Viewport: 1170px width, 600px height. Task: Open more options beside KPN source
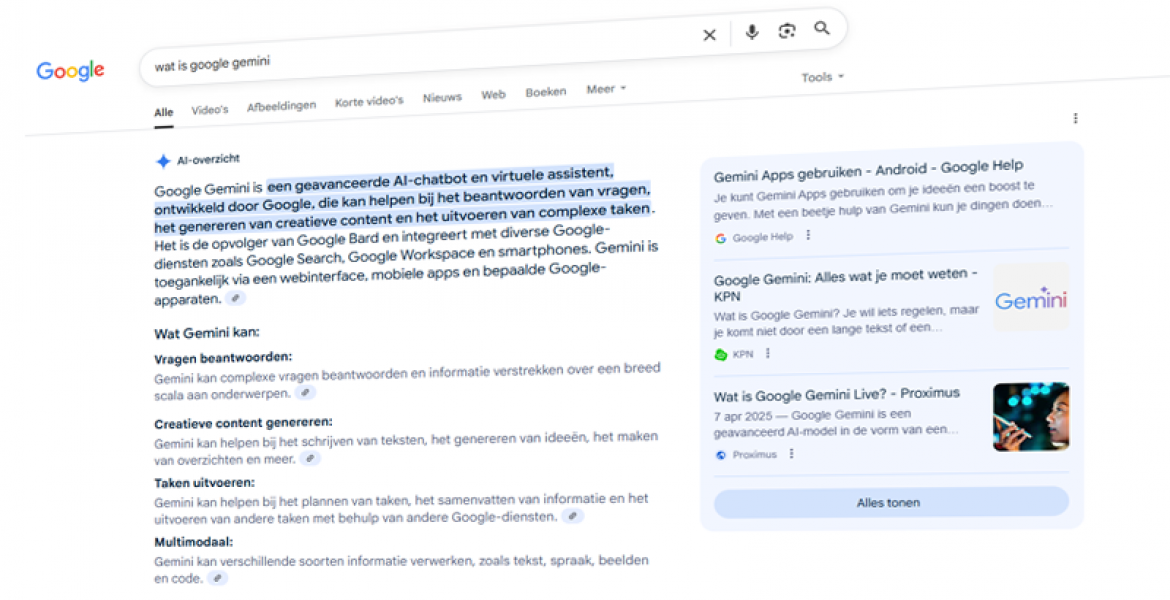[x=768, y=353]
